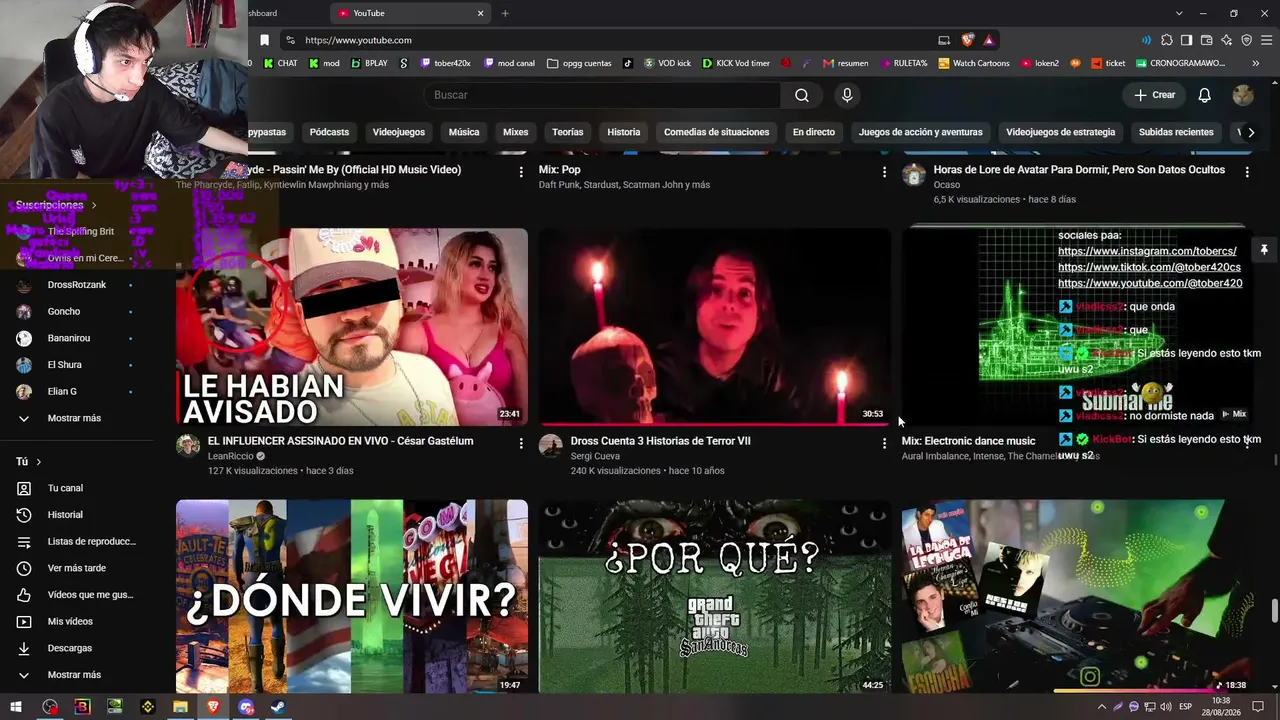Select the Subidas recientes chip

(x=1176, y=132)
